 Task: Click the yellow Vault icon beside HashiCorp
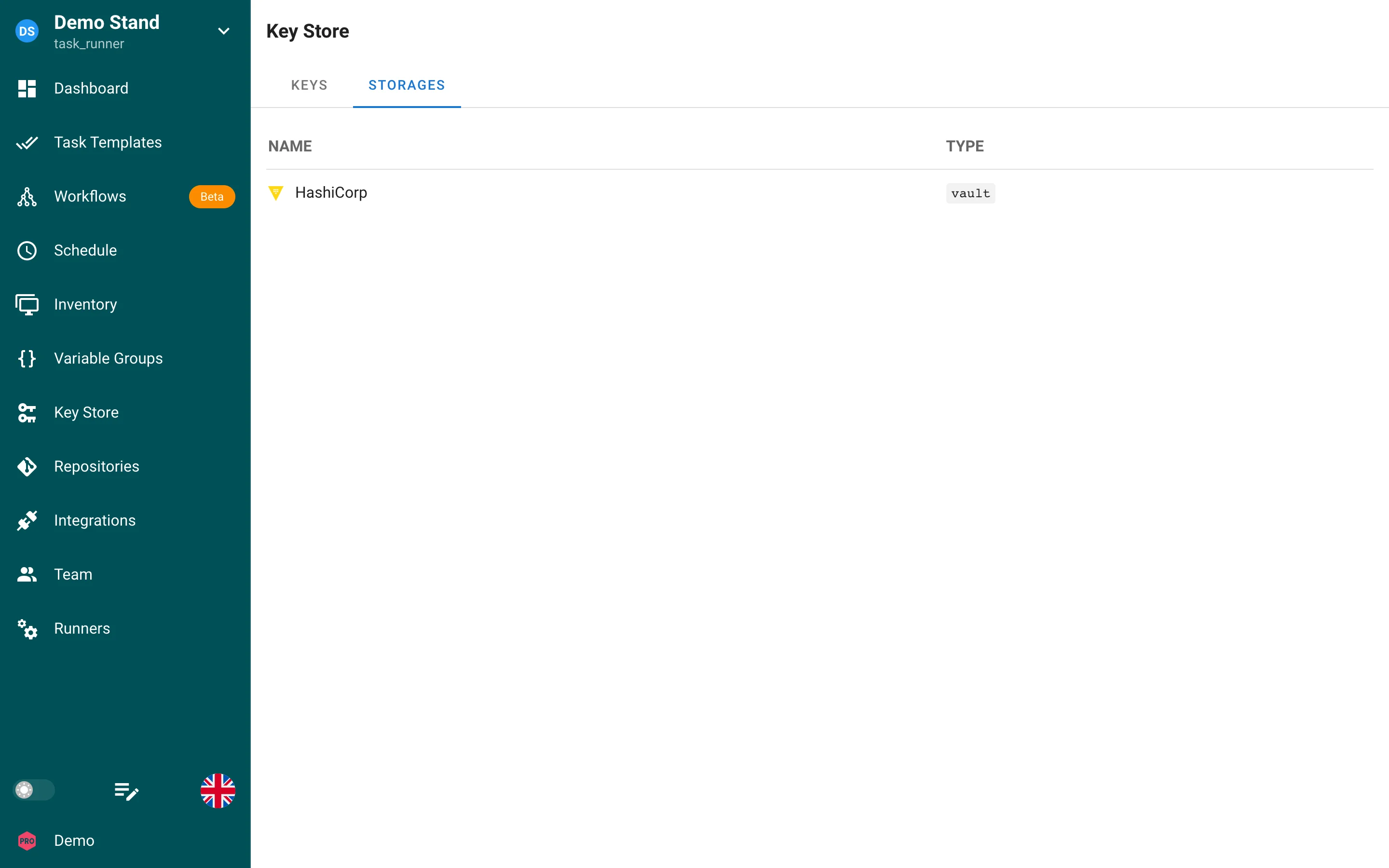click(x=276, y=193)
